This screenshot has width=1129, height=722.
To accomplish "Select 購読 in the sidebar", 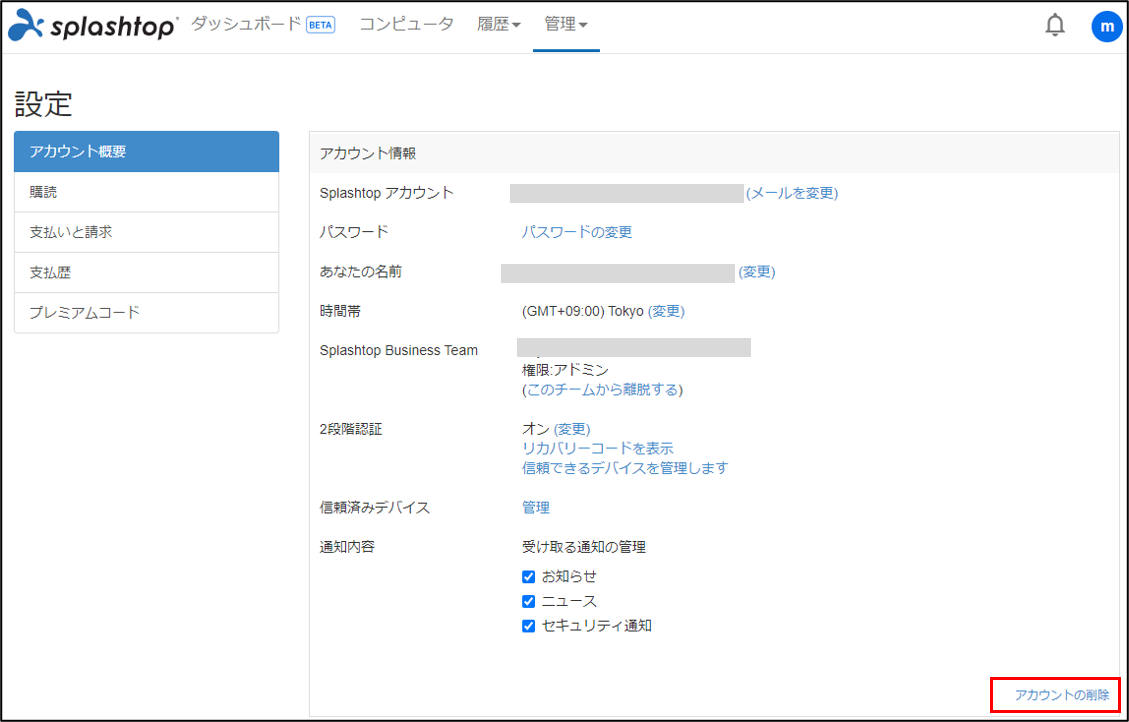I will coord(146,192).
